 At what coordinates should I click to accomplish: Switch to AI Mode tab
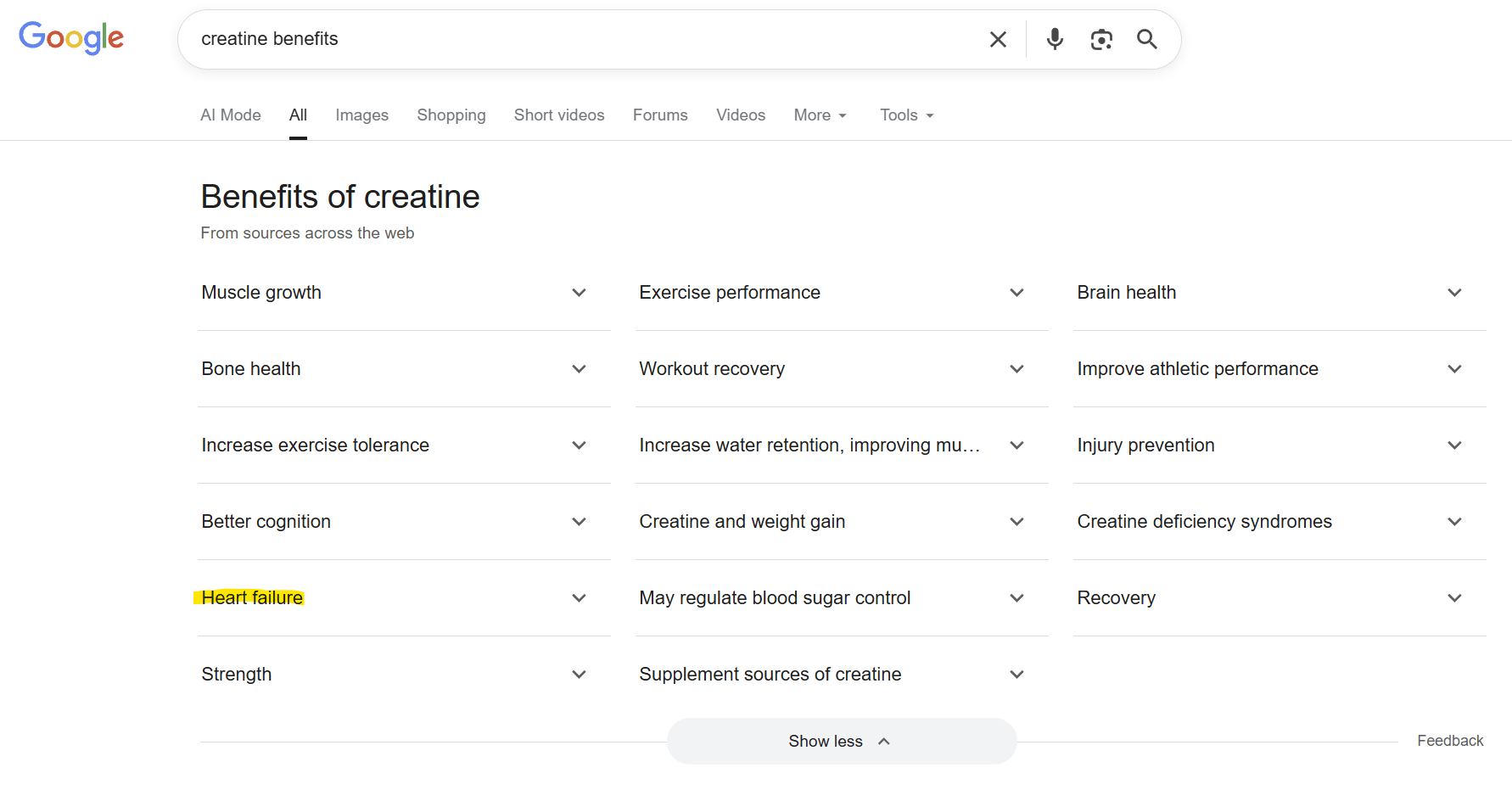click(231, 115)
